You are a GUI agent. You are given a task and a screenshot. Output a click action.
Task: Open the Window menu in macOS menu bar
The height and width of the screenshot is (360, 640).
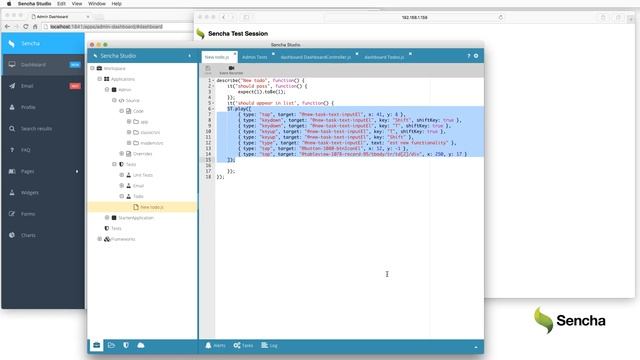tap(97, 4)
